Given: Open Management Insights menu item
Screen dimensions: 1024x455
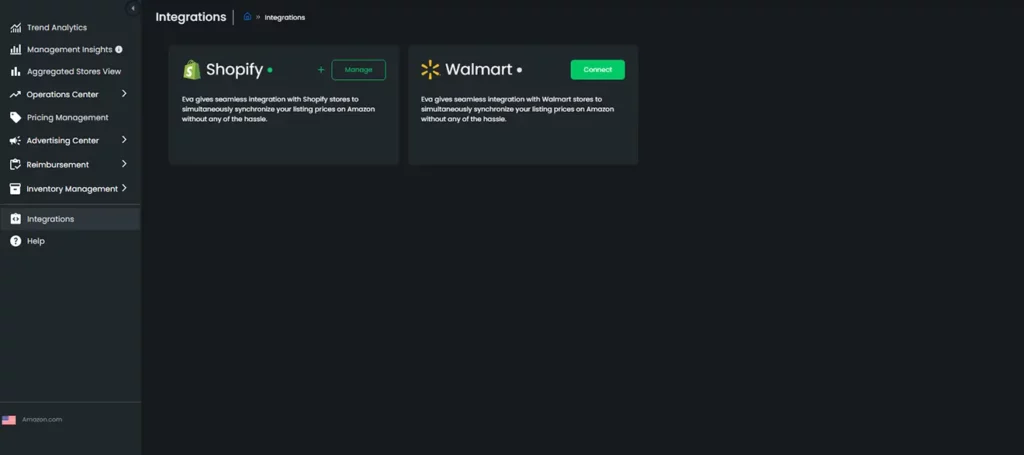Looking at the screenshot, I should point(70,50).
